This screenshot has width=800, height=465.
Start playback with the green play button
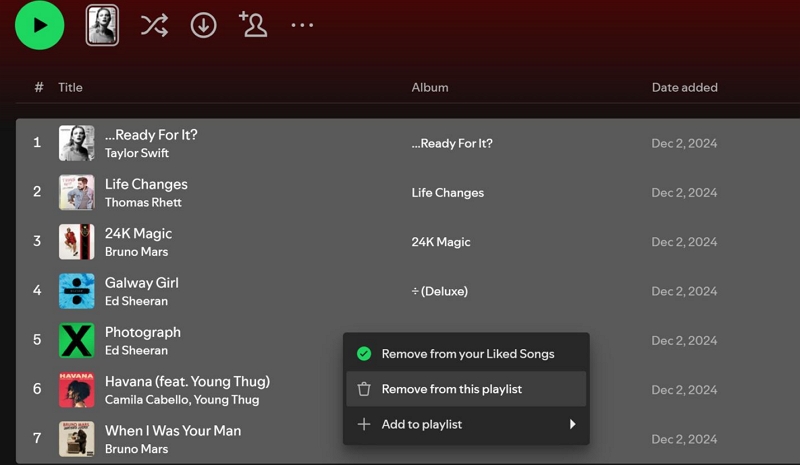pos(40,25)
